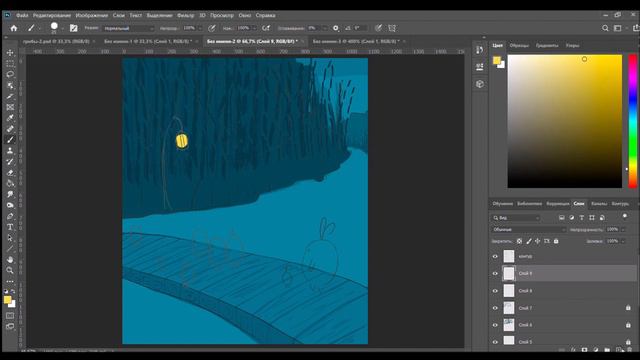Switch to the Образцы tab
This screenshot has height=360, width=640.
point(519,45)
